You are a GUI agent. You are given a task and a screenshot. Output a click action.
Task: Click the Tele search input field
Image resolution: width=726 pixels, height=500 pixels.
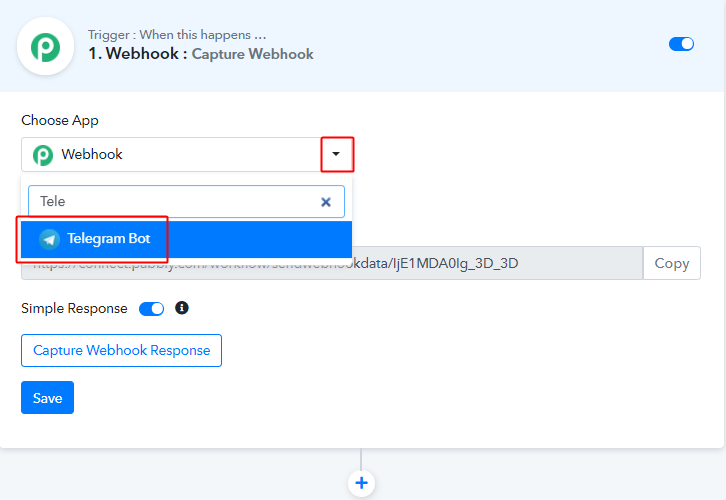tap(186, 201)
